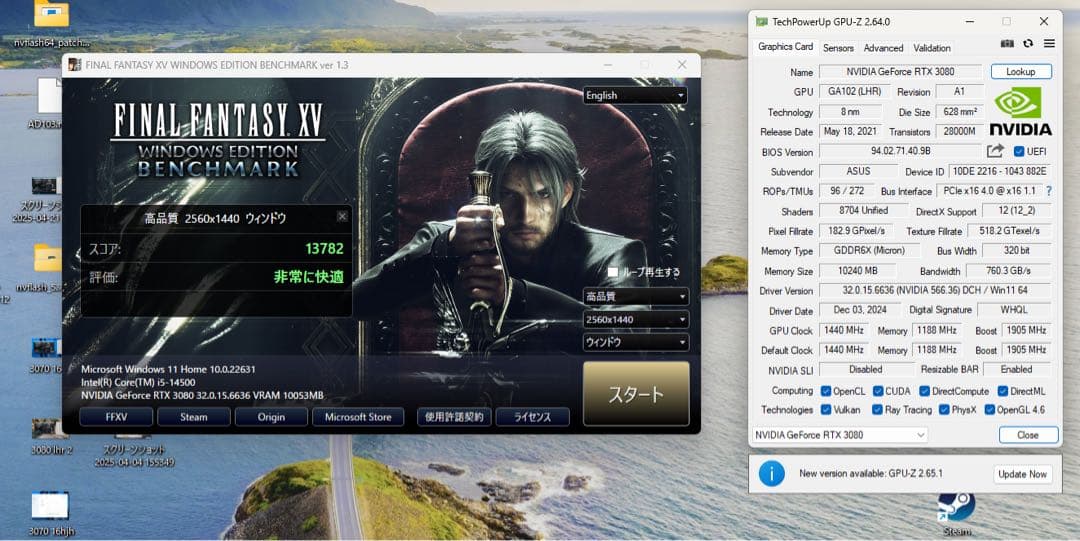The width and height of the screenshot is (1080, 541).
Task: Select the nvflash64_patch folder on desktop
Action: coord(52,25)
